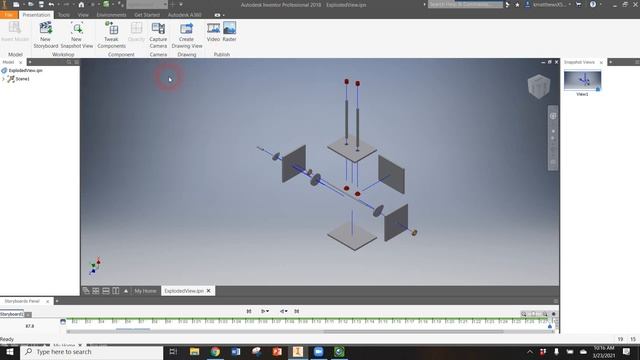Open the notification center on taskbar

(627, 351)
